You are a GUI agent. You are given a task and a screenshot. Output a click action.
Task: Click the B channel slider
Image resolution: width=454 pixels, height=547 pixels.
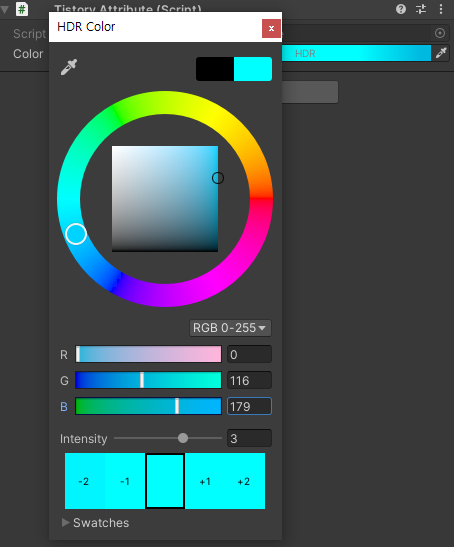tap(148, 406)
